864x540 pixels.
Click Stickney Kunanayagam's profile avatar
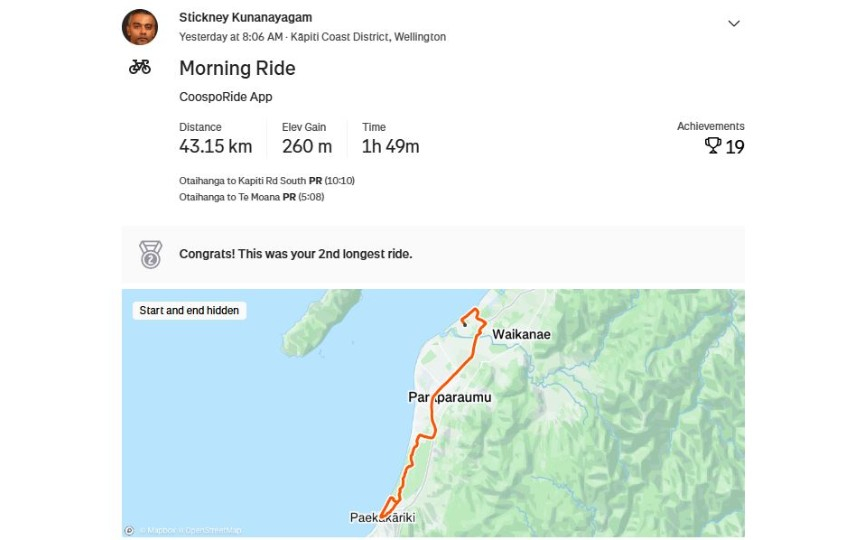tap(140, 27)
